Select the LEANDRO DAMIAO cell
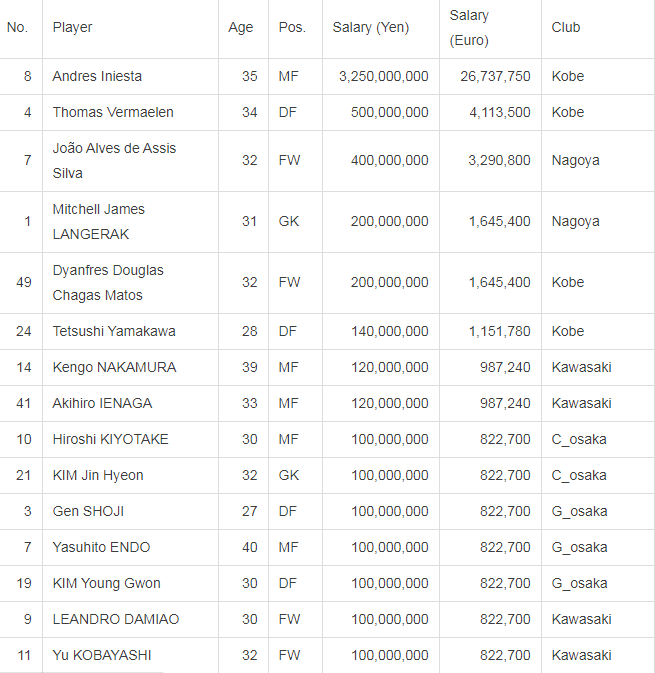 [x=115, y=619]
